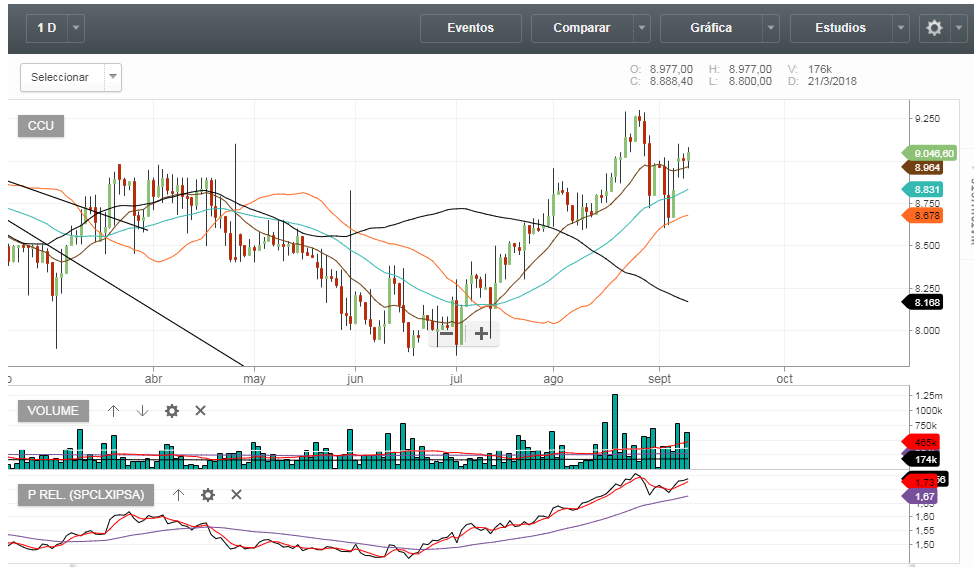
Task: Expand the 1 D interval dropdown arrow
Action: click(76, 28)
